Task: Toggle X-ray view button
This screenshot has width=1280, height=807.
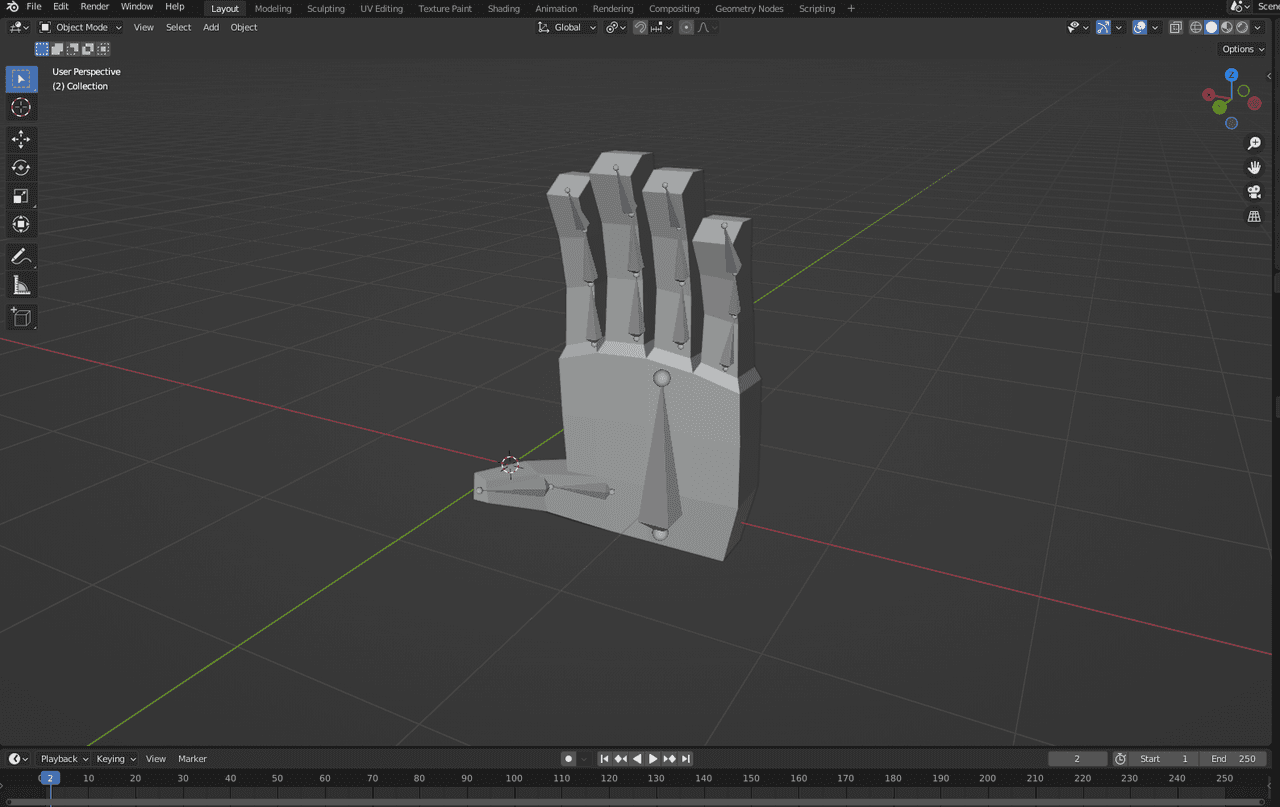Action: 1176,27
